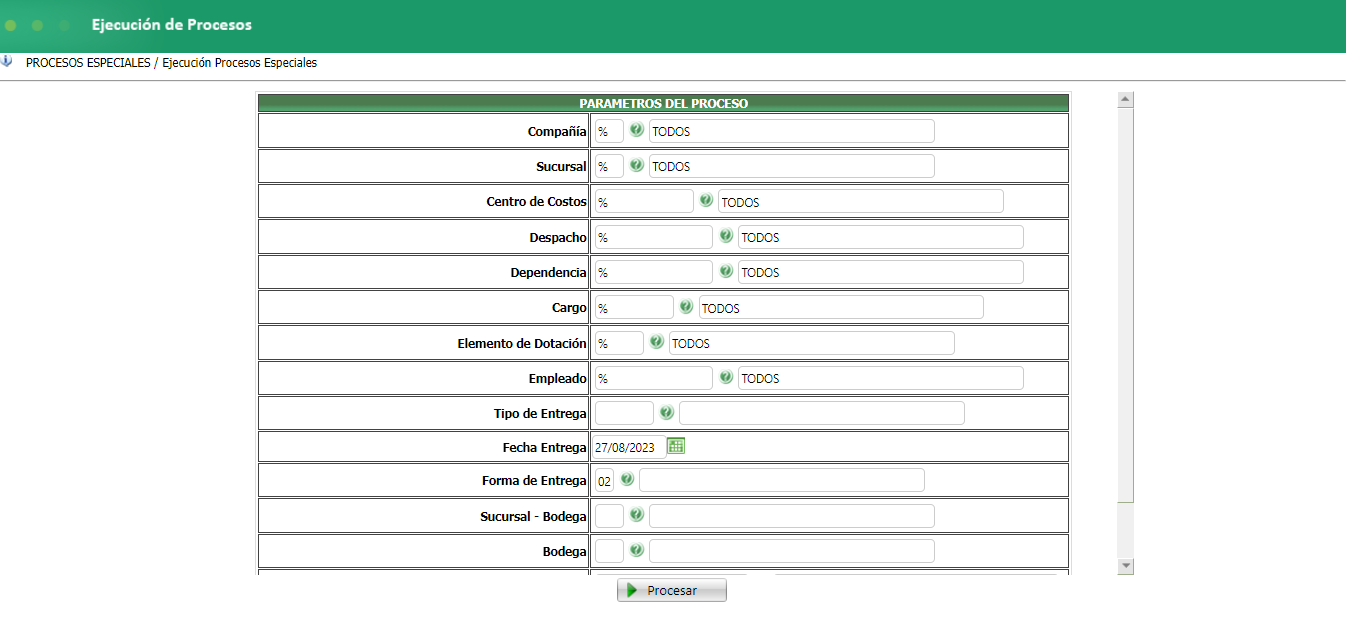Click the Procesar button

(x=672, y=590)
